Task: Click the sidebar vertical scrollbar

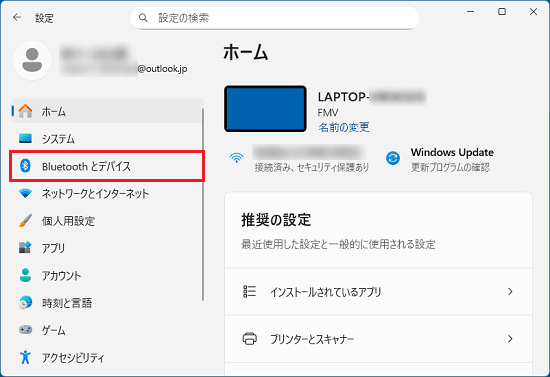Action: pyautogui.click(x=203, y=205)
